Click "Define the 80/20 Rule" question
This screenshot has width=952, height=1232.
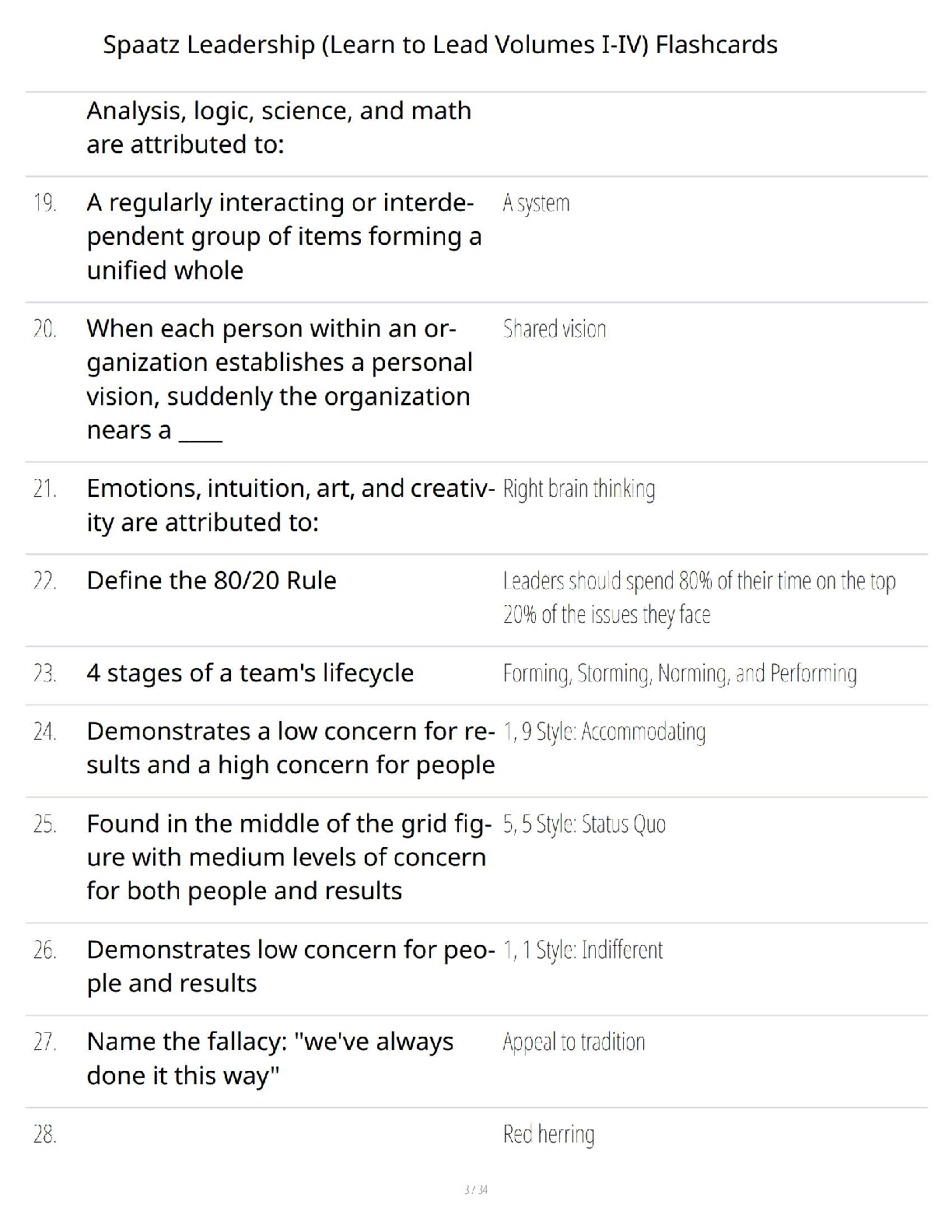pos(212,580)
